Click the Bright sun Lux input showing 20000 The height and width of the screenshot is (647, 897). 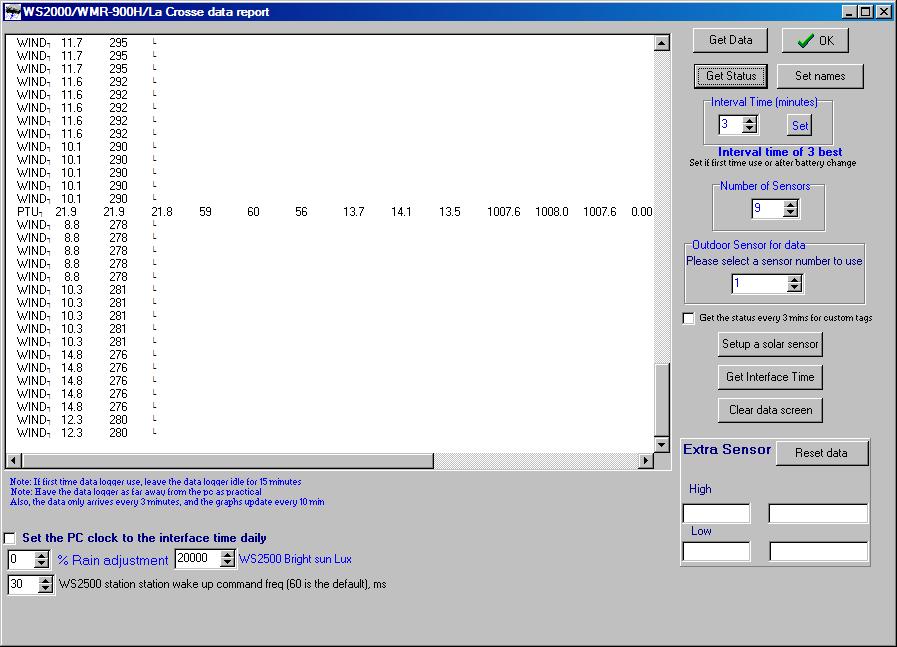coord(197,558)
